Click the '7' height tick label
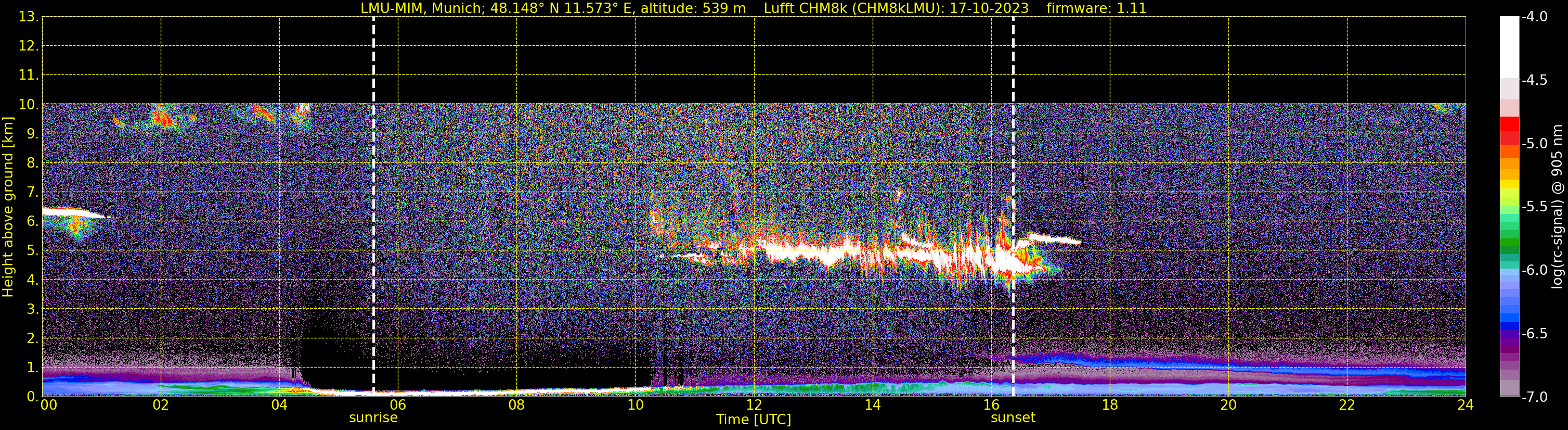Viewport: 1568px width, 430px height. coord(32,193)
